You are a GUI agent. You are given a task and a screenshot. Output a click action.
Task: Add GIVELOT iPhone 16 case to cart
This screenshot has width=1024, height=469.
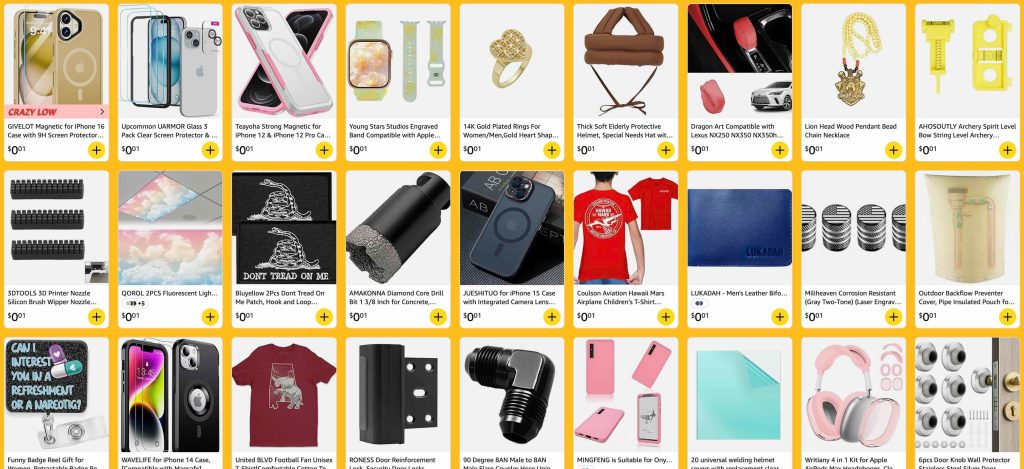[x=96, y=150]
